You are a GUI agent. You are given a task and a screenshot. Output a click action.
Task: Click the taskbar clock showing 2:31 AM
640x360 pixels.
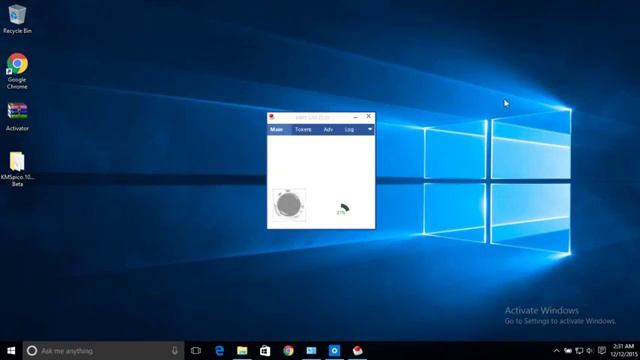[624, 351]
